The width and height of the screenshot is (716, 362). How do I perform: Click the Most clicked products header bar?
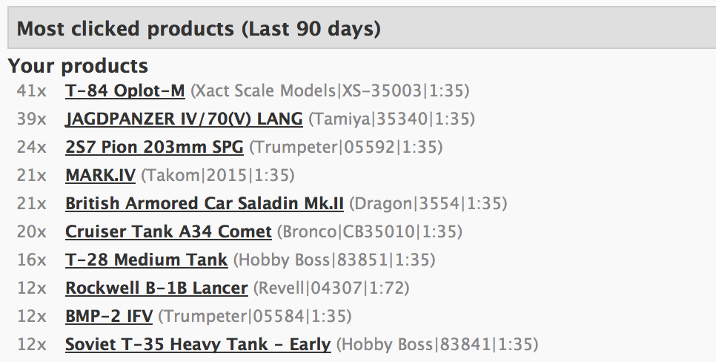(362, 28)
